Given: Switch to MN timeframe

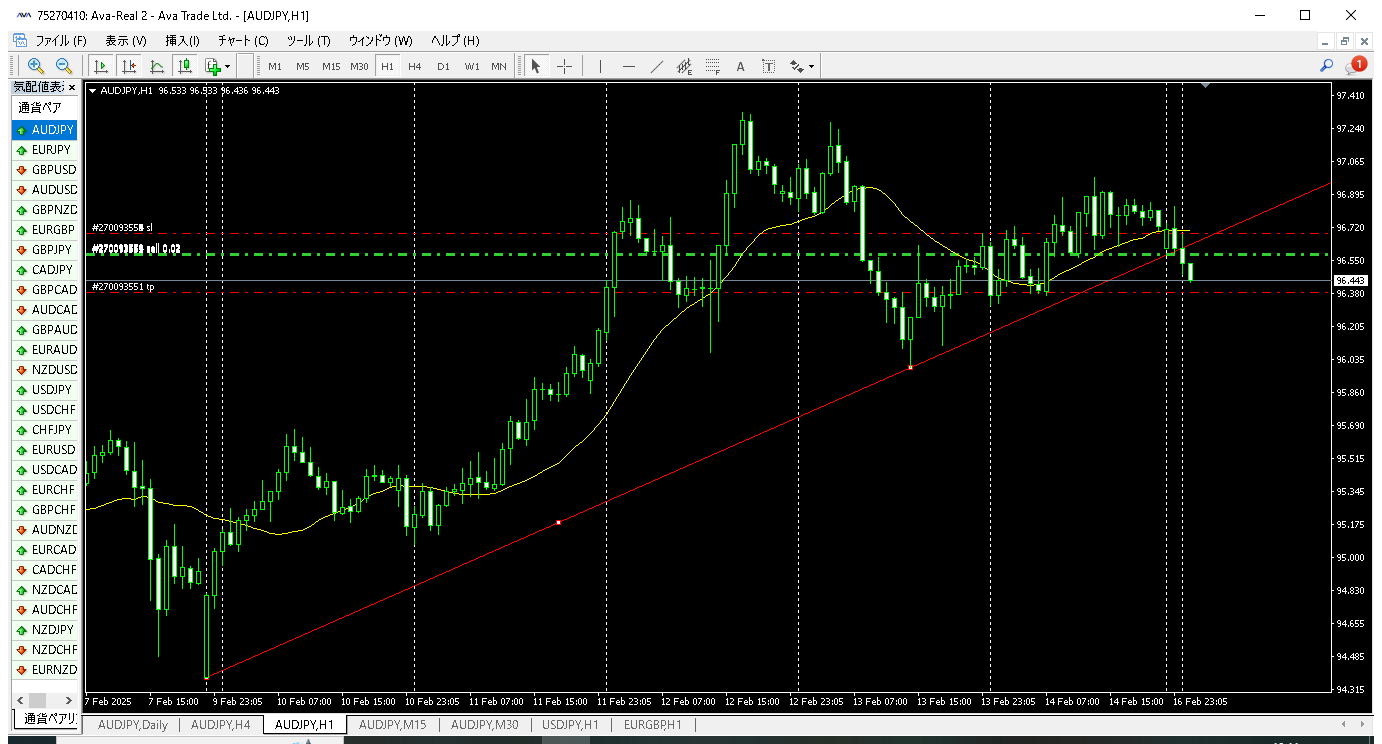Looking at the screenshot, I should point(499,67).
